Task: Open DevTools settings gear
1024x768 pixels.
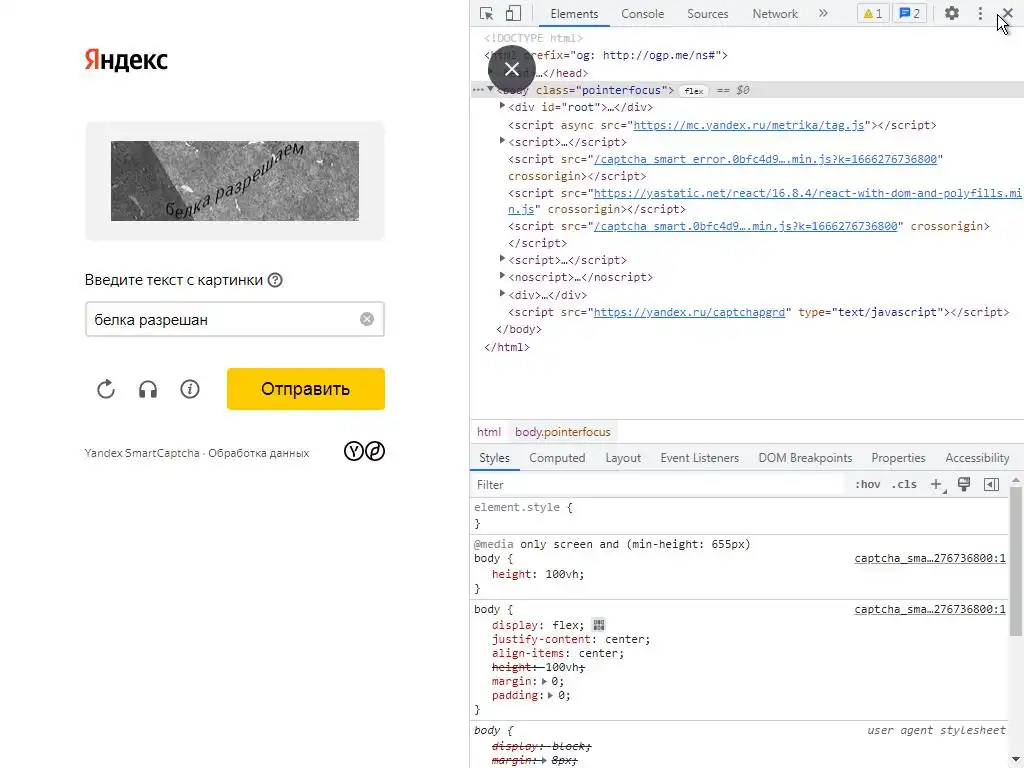Action: 952,13
